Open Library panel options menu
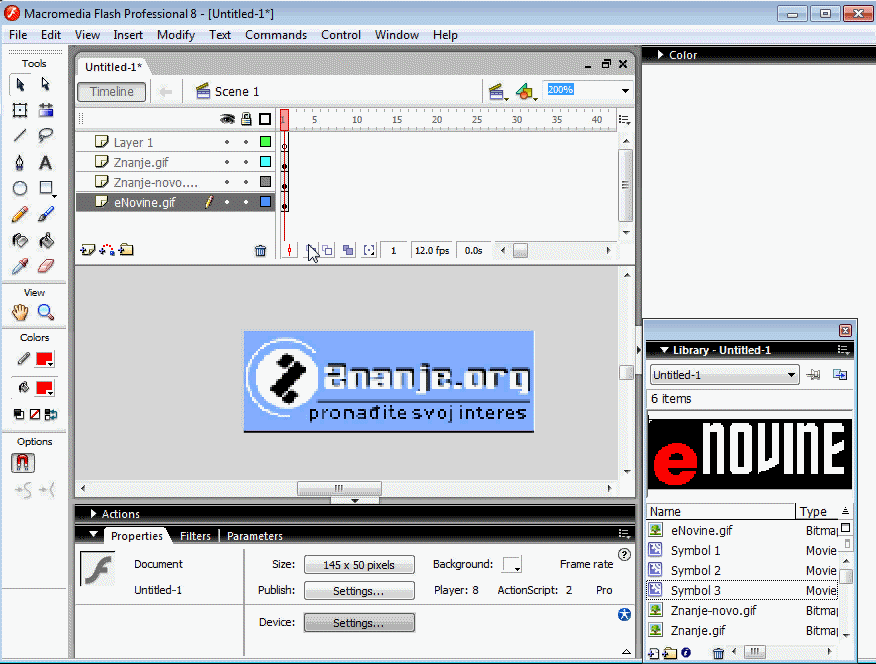The width and height of the screenshot is (876, 664). [x=843, y=350]
